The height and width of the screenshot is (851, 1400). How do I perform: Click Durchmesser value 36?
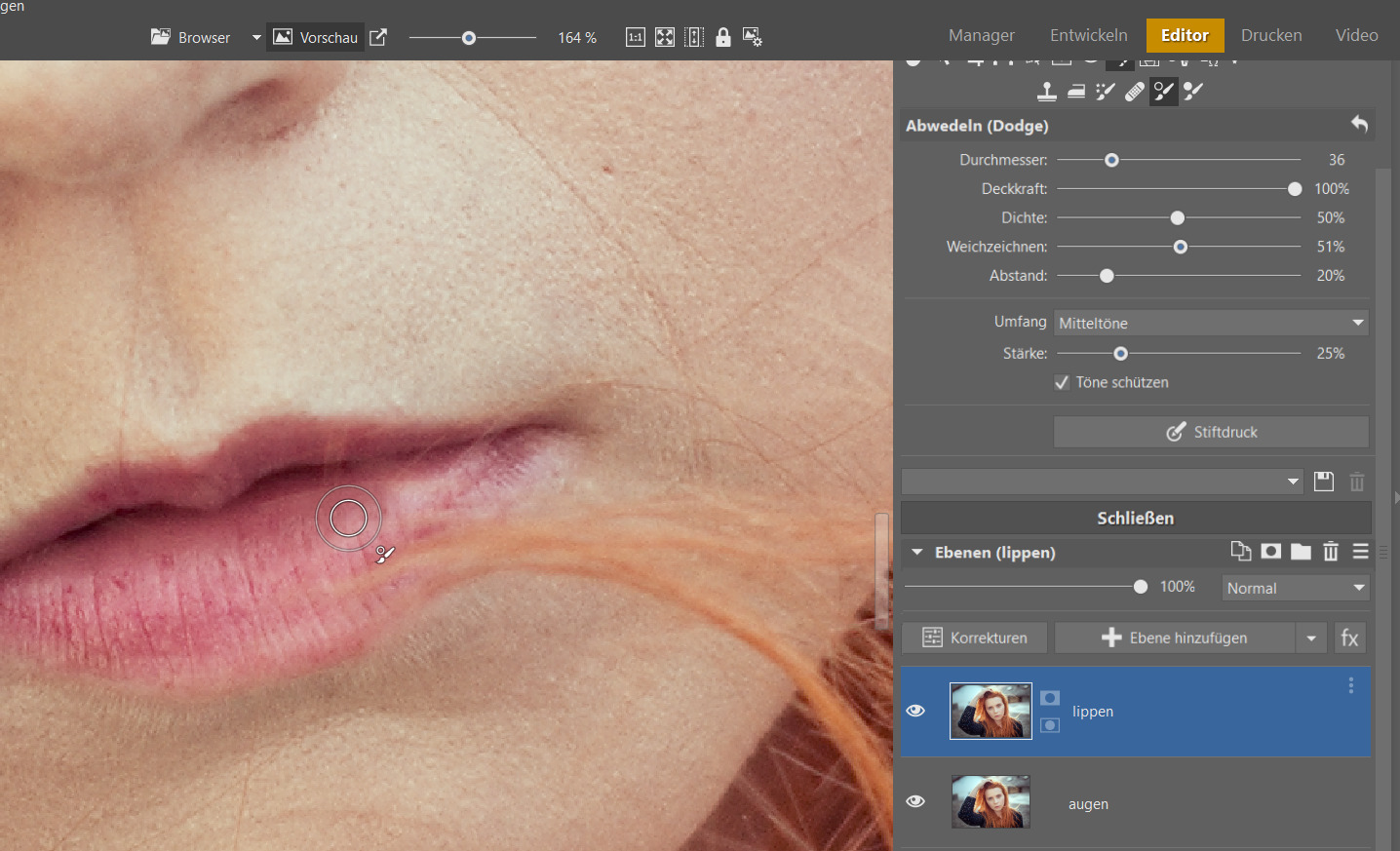[x=1337, y=160]
